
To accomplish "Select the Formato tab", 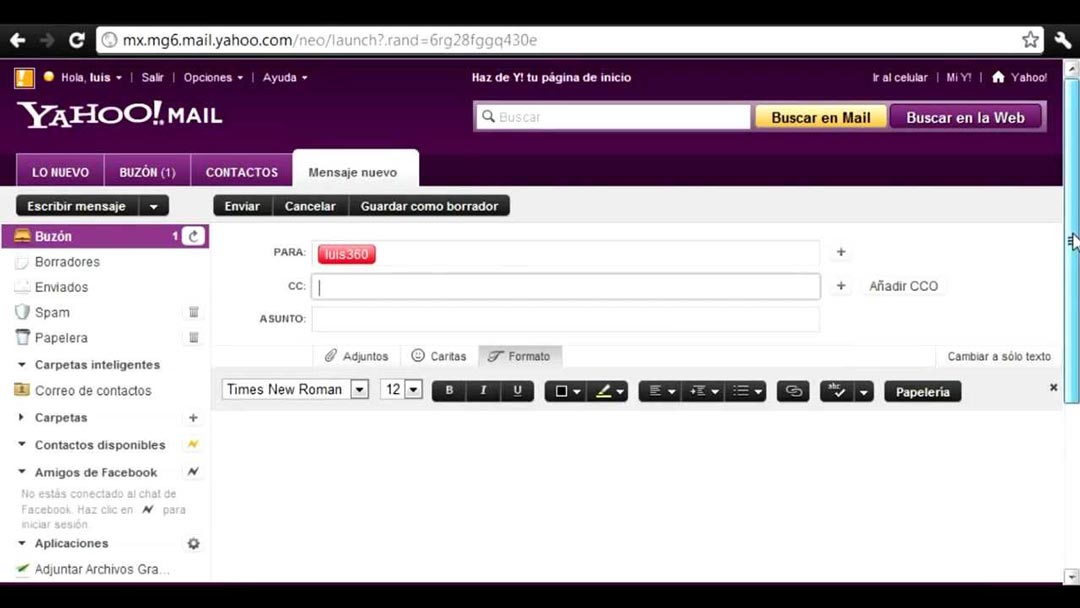I will tap(519, 356).
